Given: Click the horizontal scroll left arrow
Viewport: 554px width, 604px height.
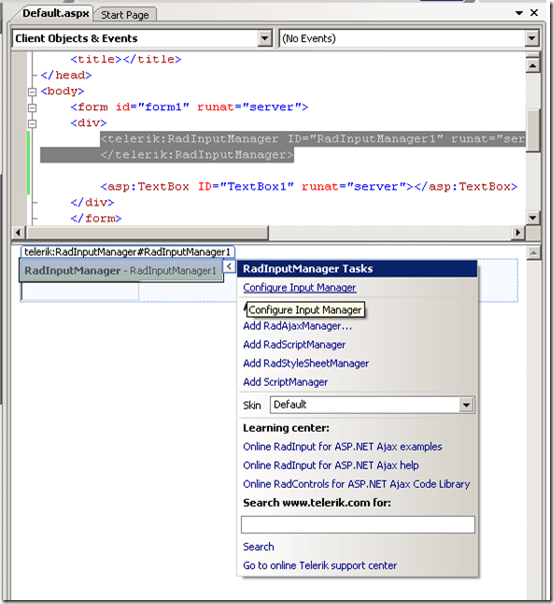Looking at the screenshot, I should (18, 233).
